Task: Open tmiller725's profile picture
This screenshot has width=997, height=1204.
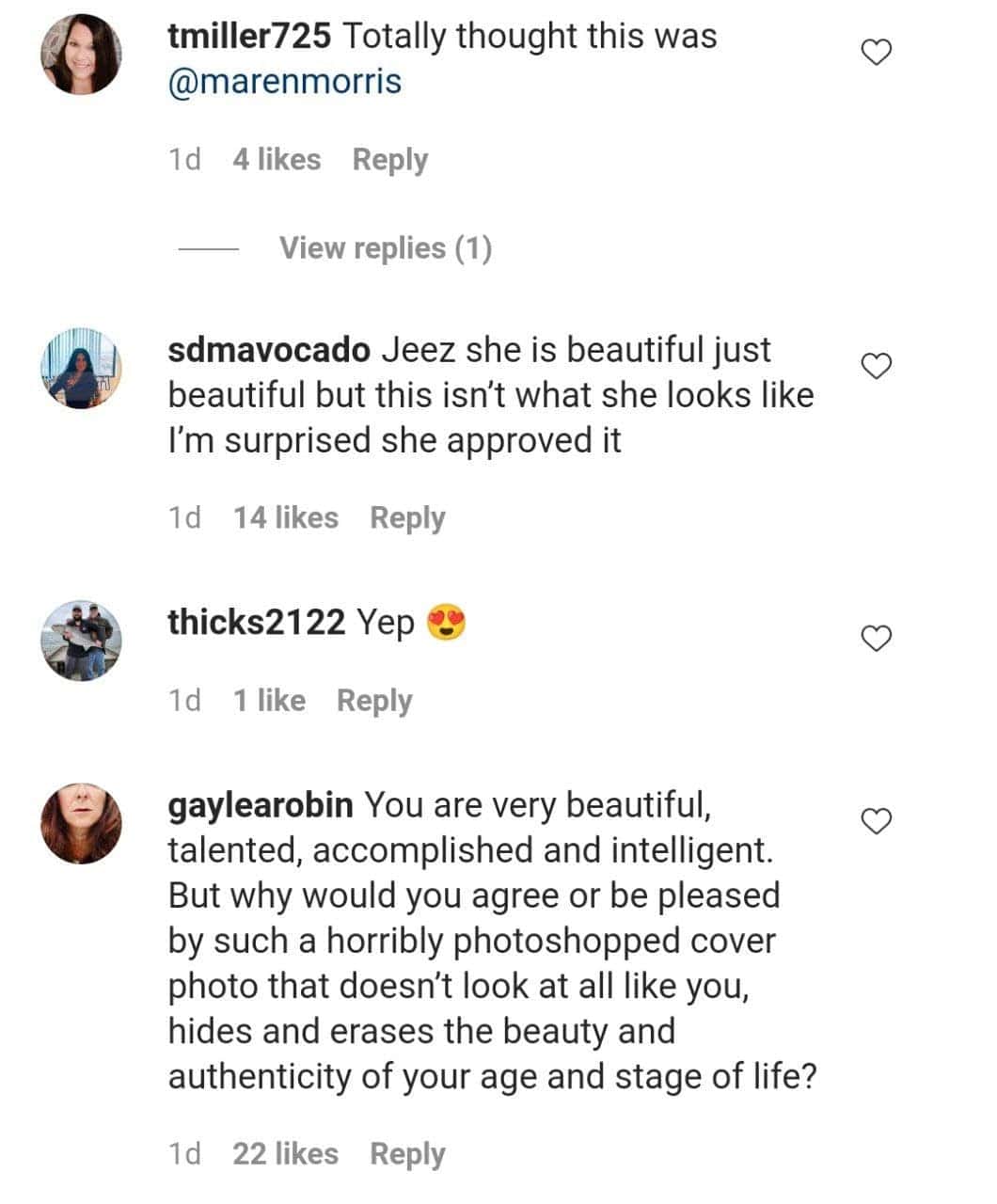Action: tap(81, 54)
